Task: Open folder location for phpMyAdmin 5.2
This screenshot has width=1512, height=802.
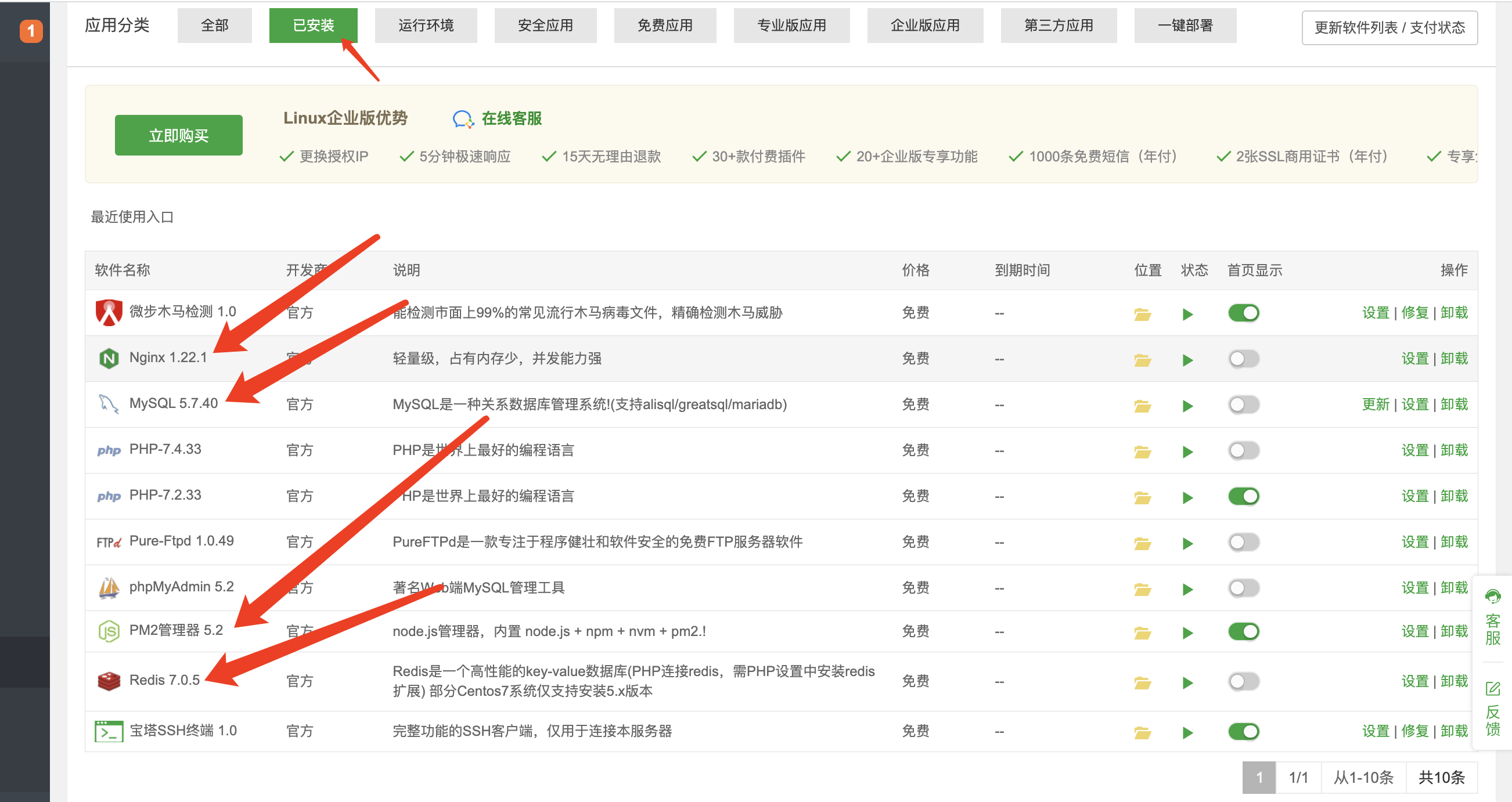Action: tap(1142, 588)
